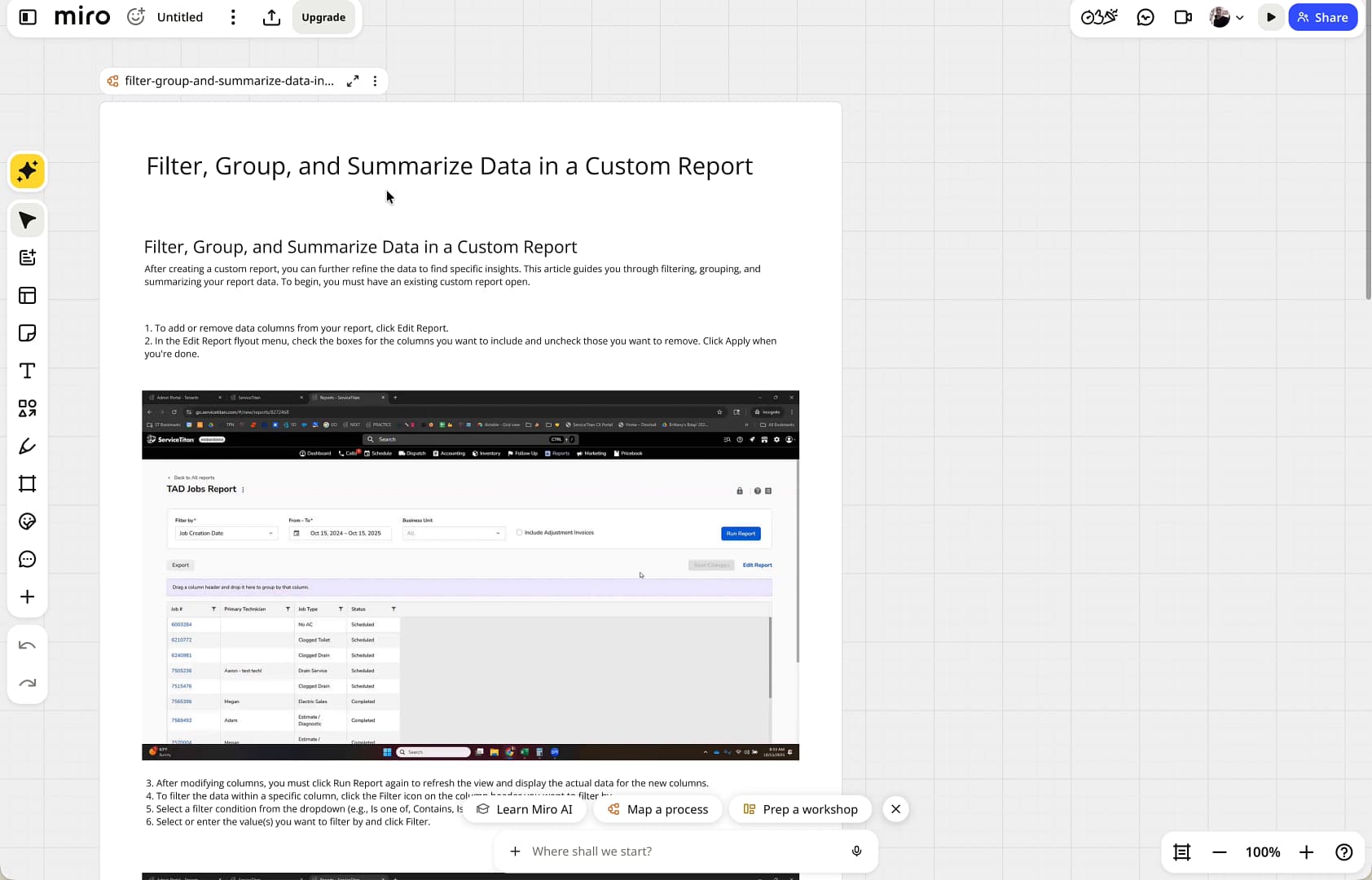The width and height of the screenshot is (1372, 880).
Task: Zoom out with the minus button
Action: coord(1220,852)
